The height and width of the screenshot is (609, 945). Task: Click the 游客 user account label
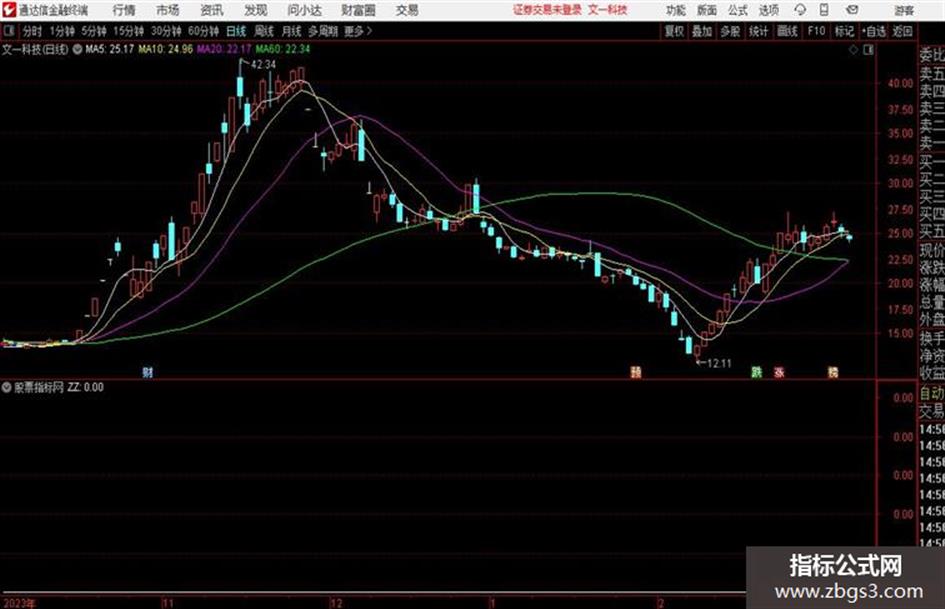pos(904,10)
